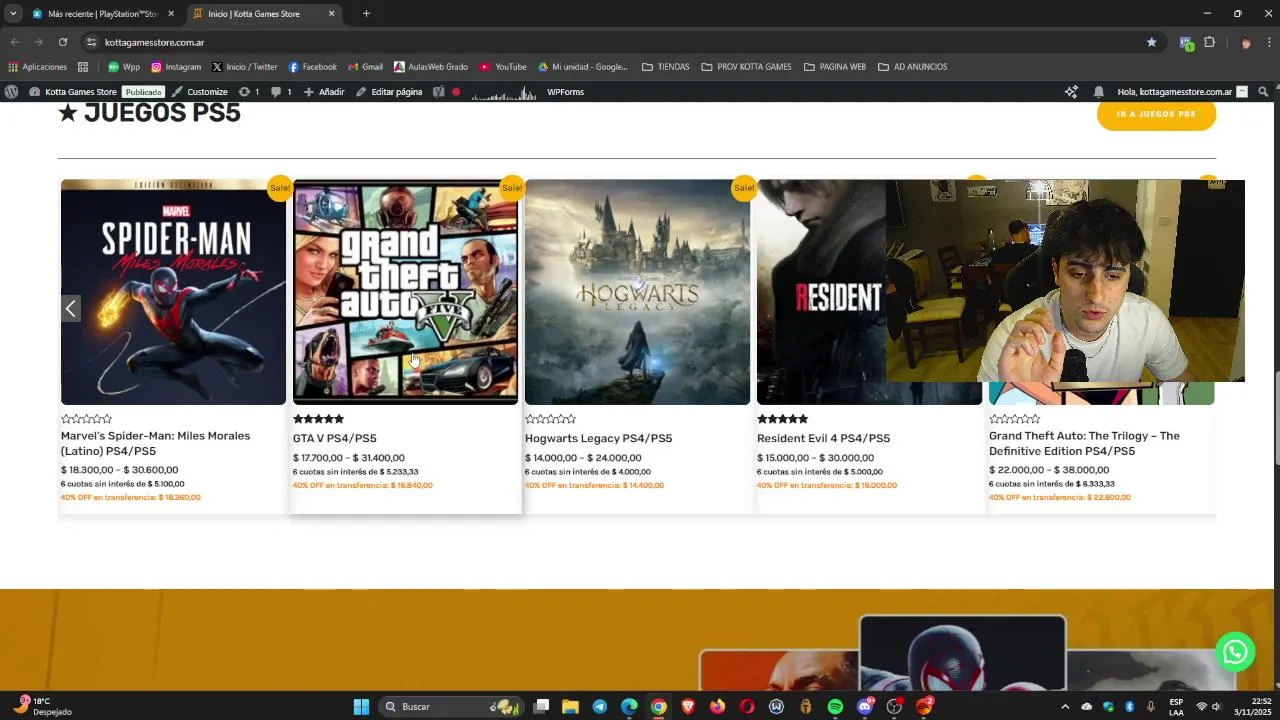The image size is (1280, 720).
Task: Click the Resident Evil 4 star rating
Action: [x=782, y=419]
